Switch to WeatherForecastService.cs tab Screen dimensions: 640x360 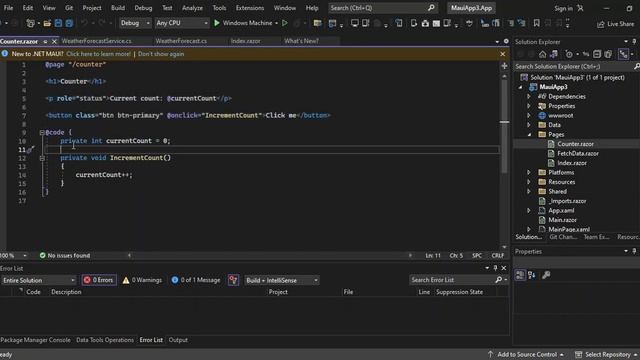97,41
